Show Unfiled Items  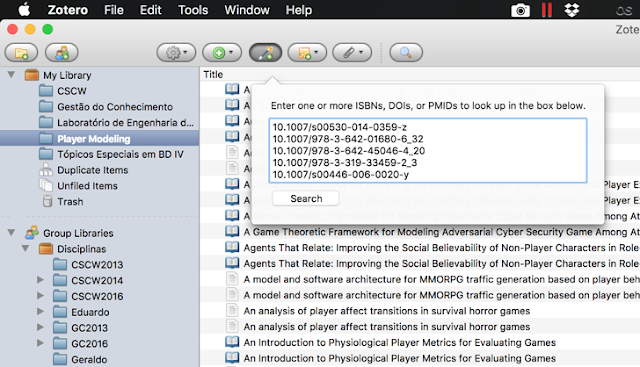87,186
